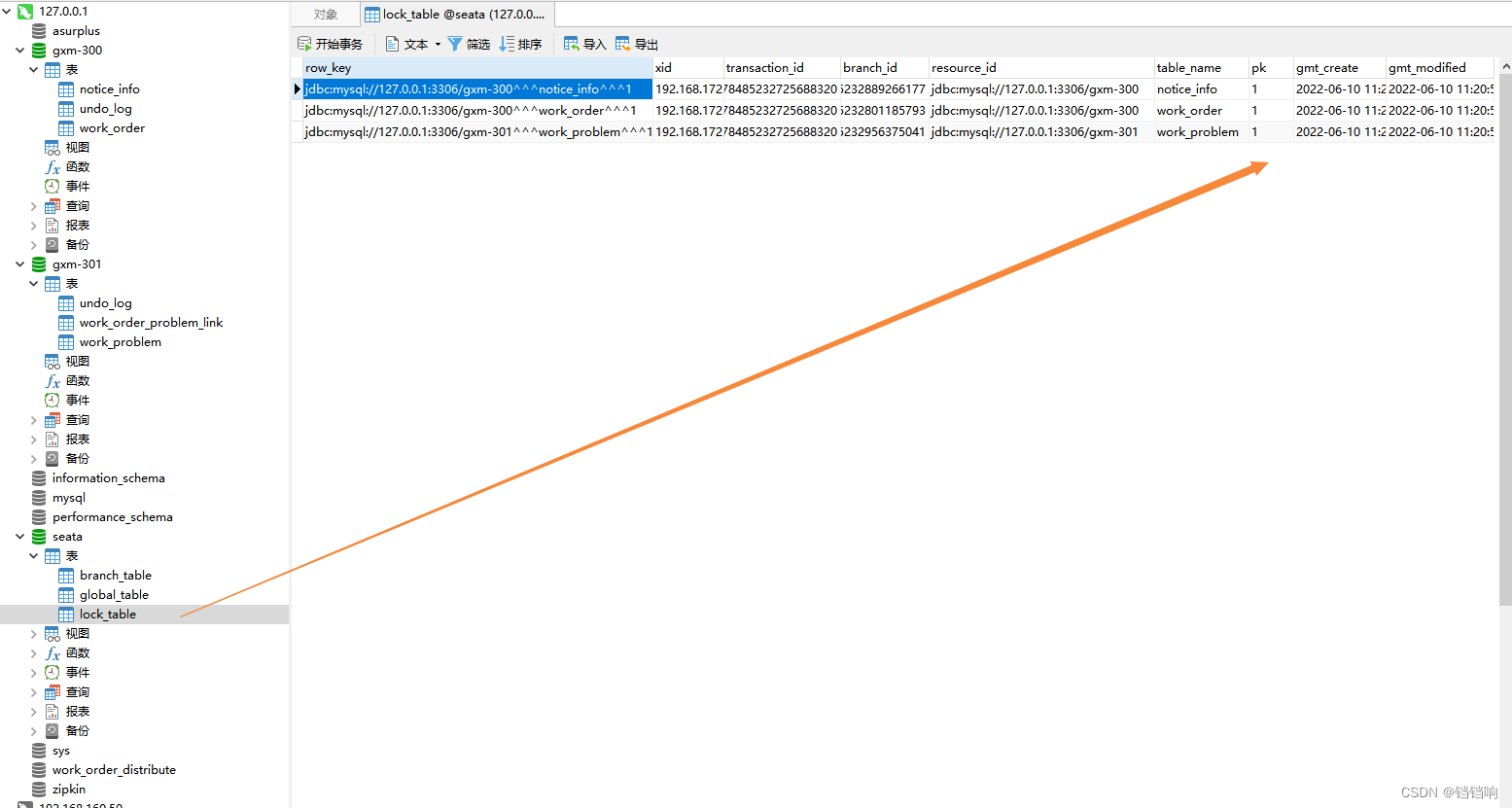Click the scroll-up arrow of data grid
Image resolution: width=1512 pixels, height=808 pixels.
(1505, 66)
